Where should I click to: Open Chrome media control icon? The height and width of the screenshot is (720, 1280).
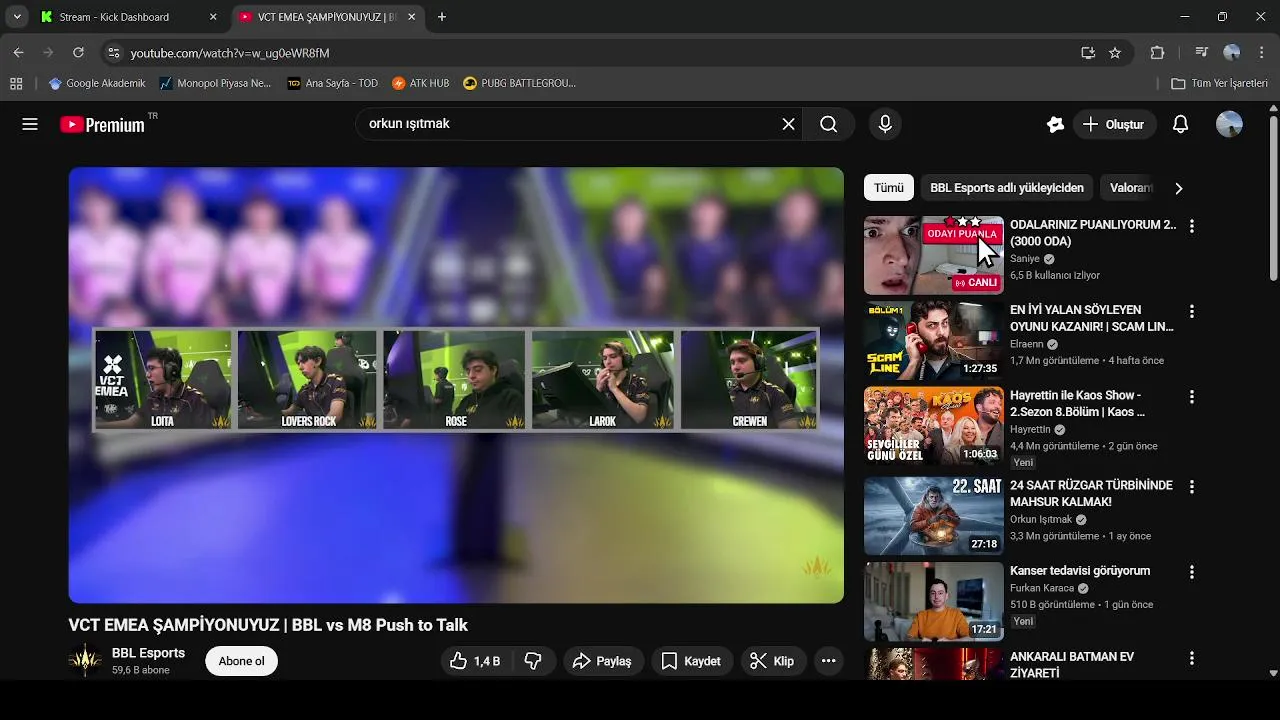pyautogui.click(x=1202, y=52)
